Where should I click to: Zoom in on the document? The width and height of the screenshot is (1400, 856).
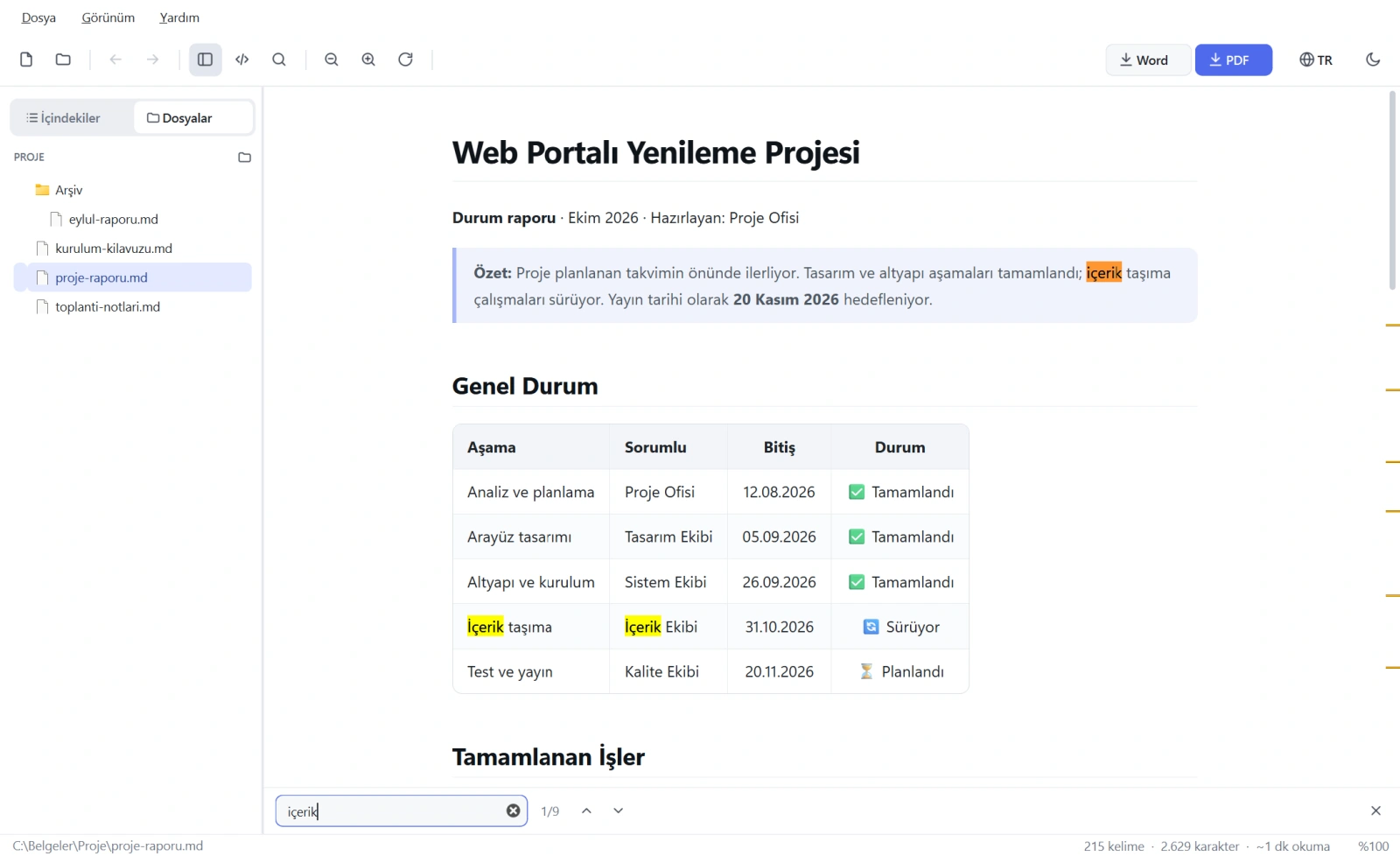(x=368, y=60)
